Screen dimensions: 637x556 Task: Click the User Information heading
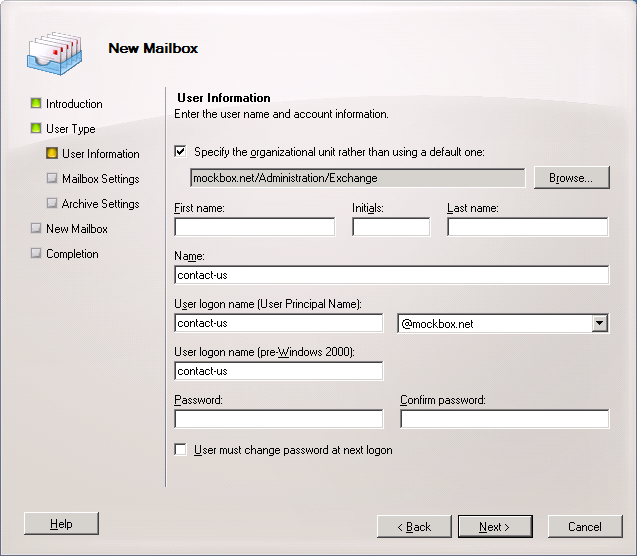223,98
